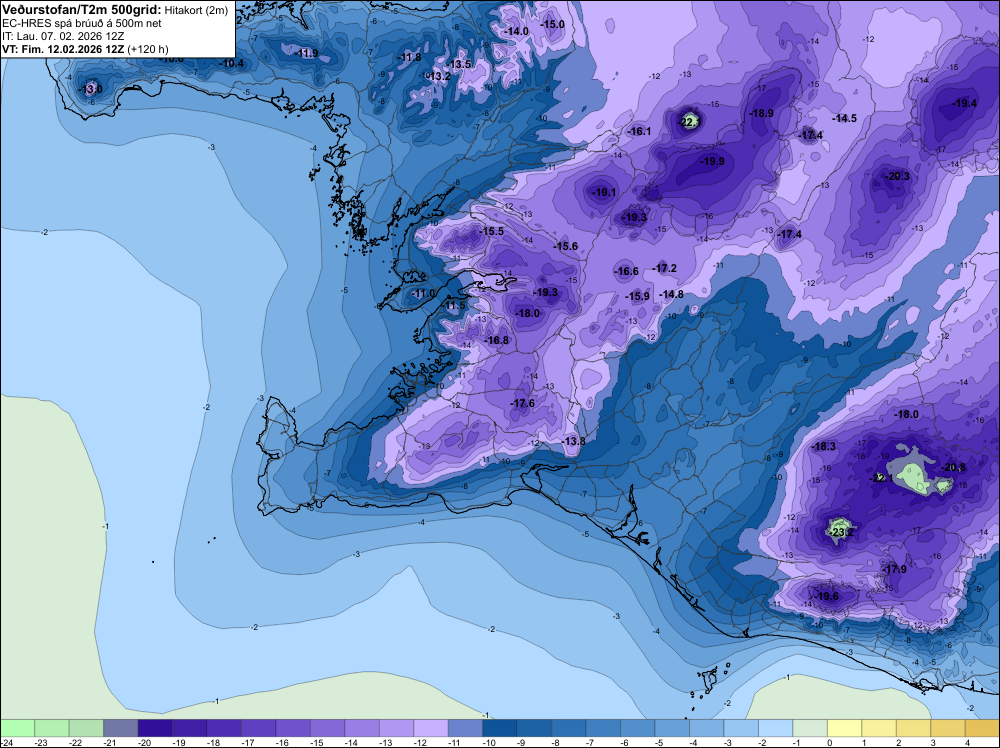The height and width of the screenshot is (748, 1000).
Task: Click the 'EC-HRES spá brúuð á 500m net' line
Action: pyautogui.click(x=82, y=23)
